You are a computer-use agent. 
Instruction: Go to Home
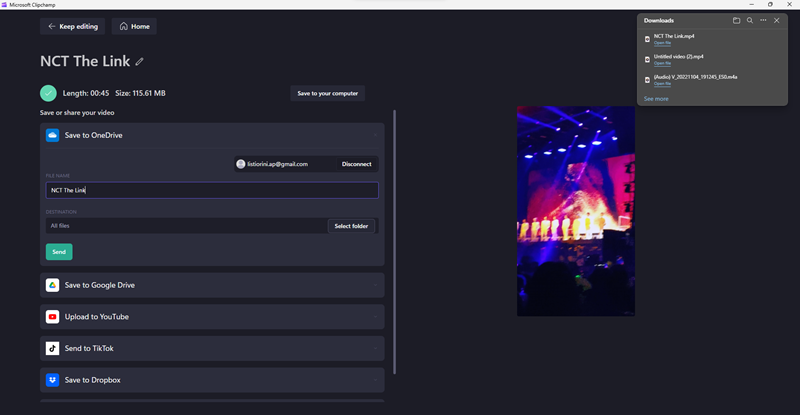[x=134, y=27]
